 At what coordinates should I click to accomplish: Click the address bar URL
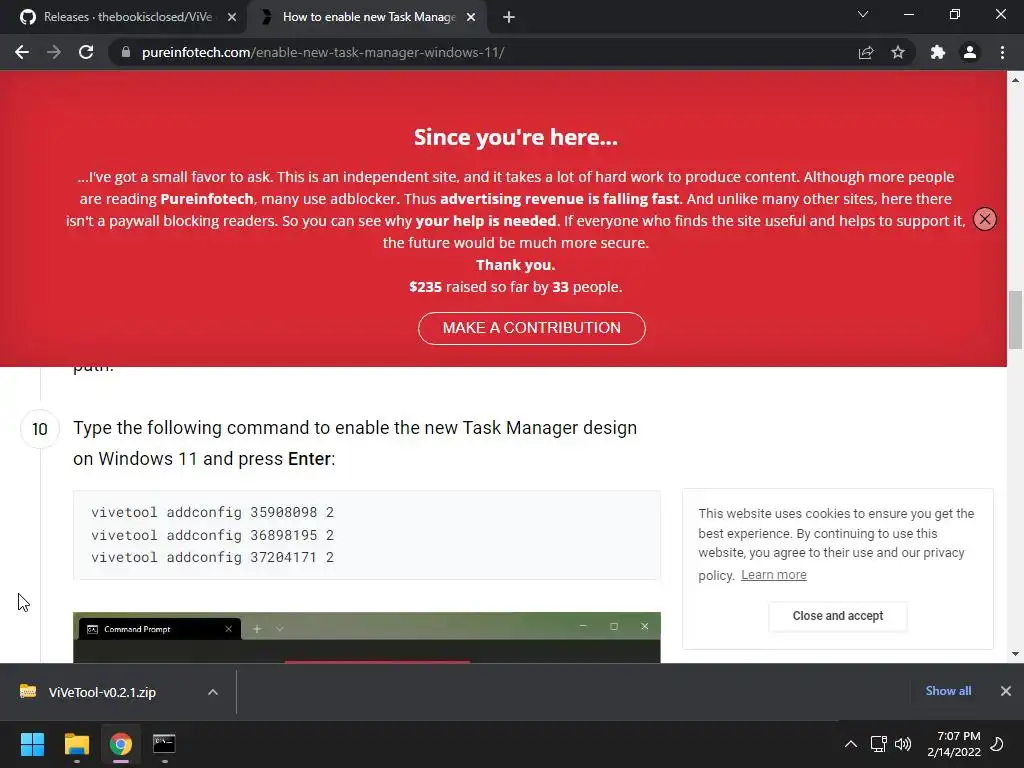(x=323, y=52)
